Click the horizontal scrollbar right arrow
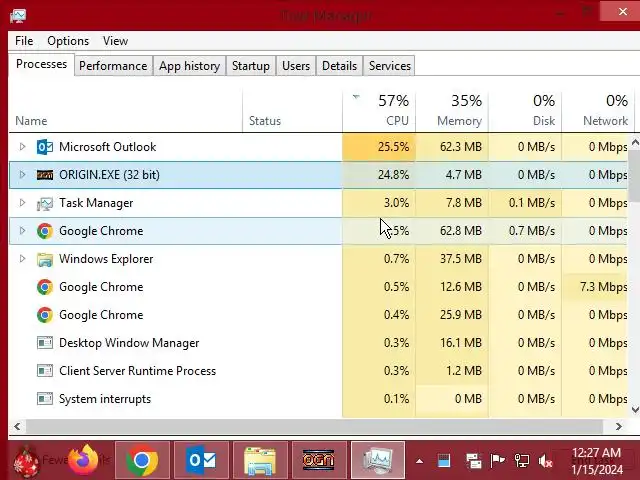The image size is (640, 480). [x=619, y=427]
